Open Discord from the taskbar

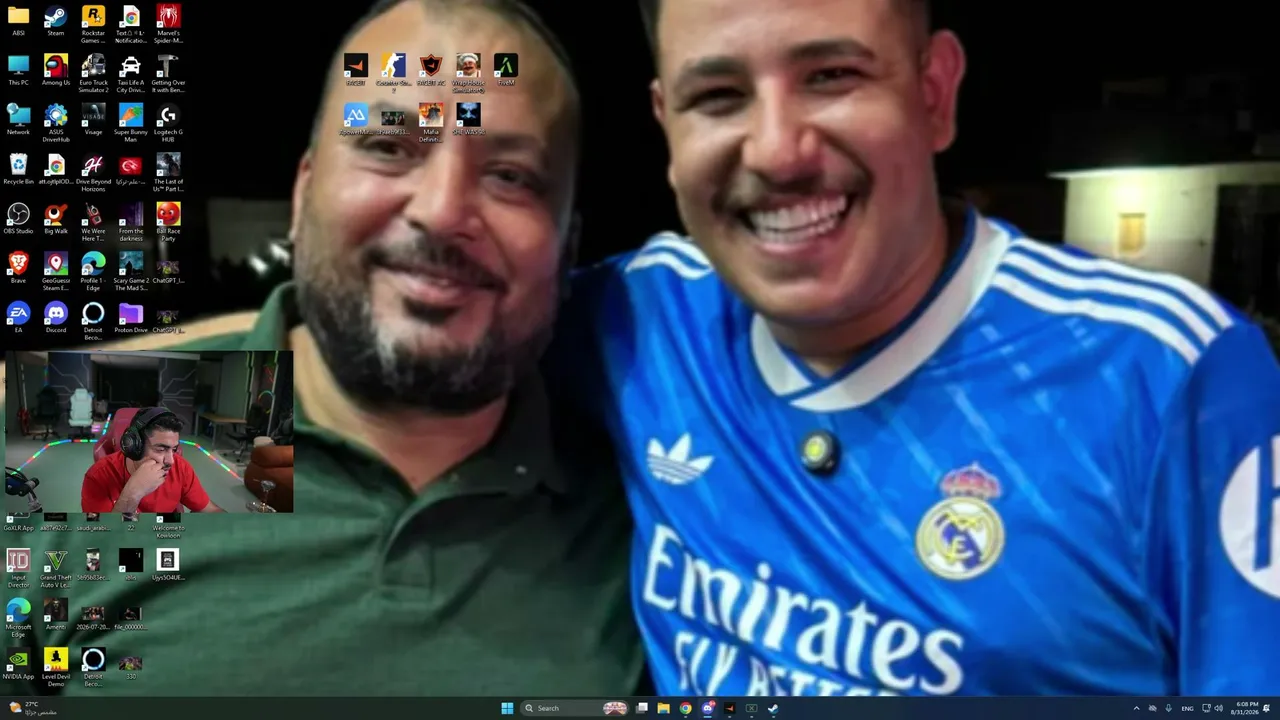click(x=707, y=708)
